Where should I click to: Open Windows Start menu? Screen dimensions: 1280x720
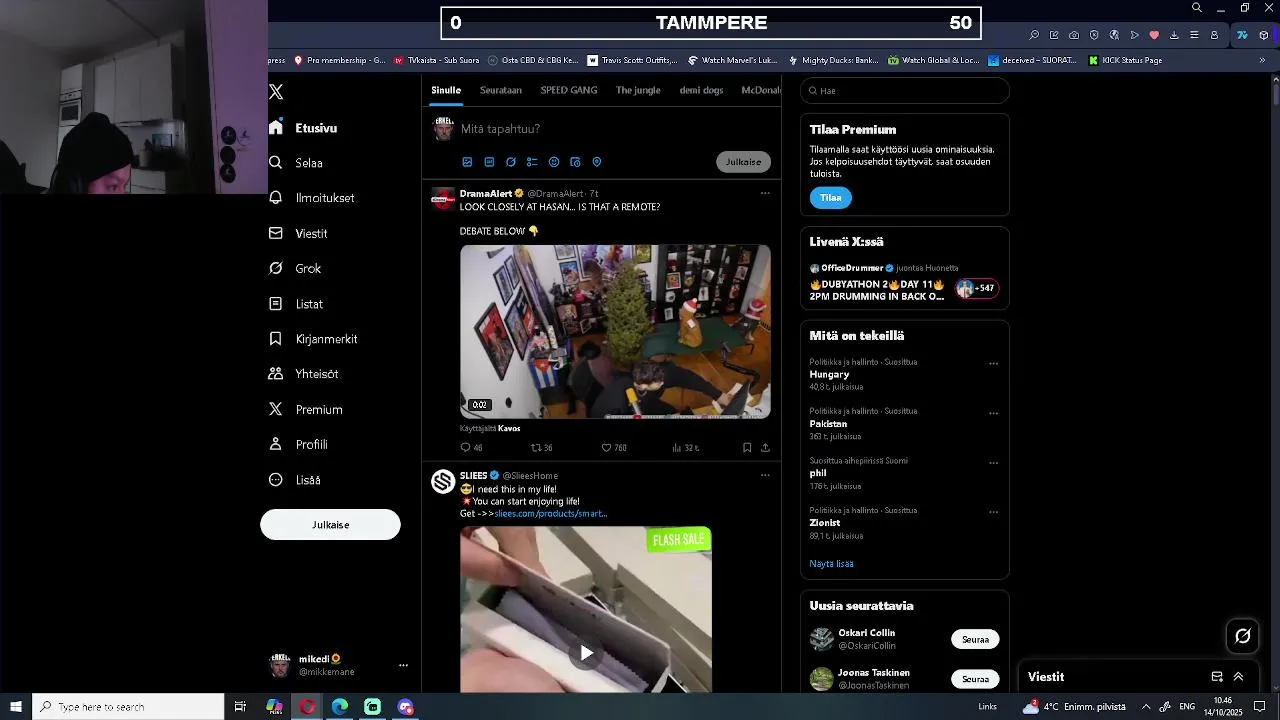16,707
